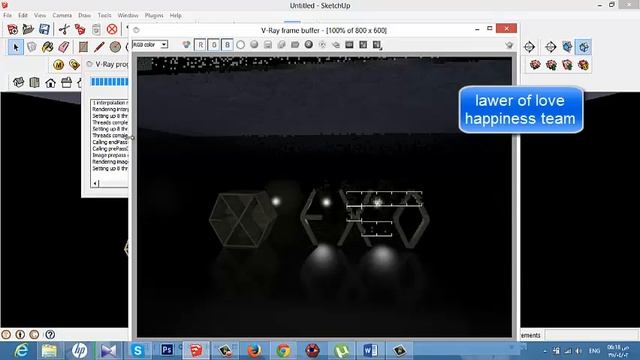The height and width of the screenshot is (360, 640).
Task: Click the active blue cube tool icon
Action: coord(584,47)
